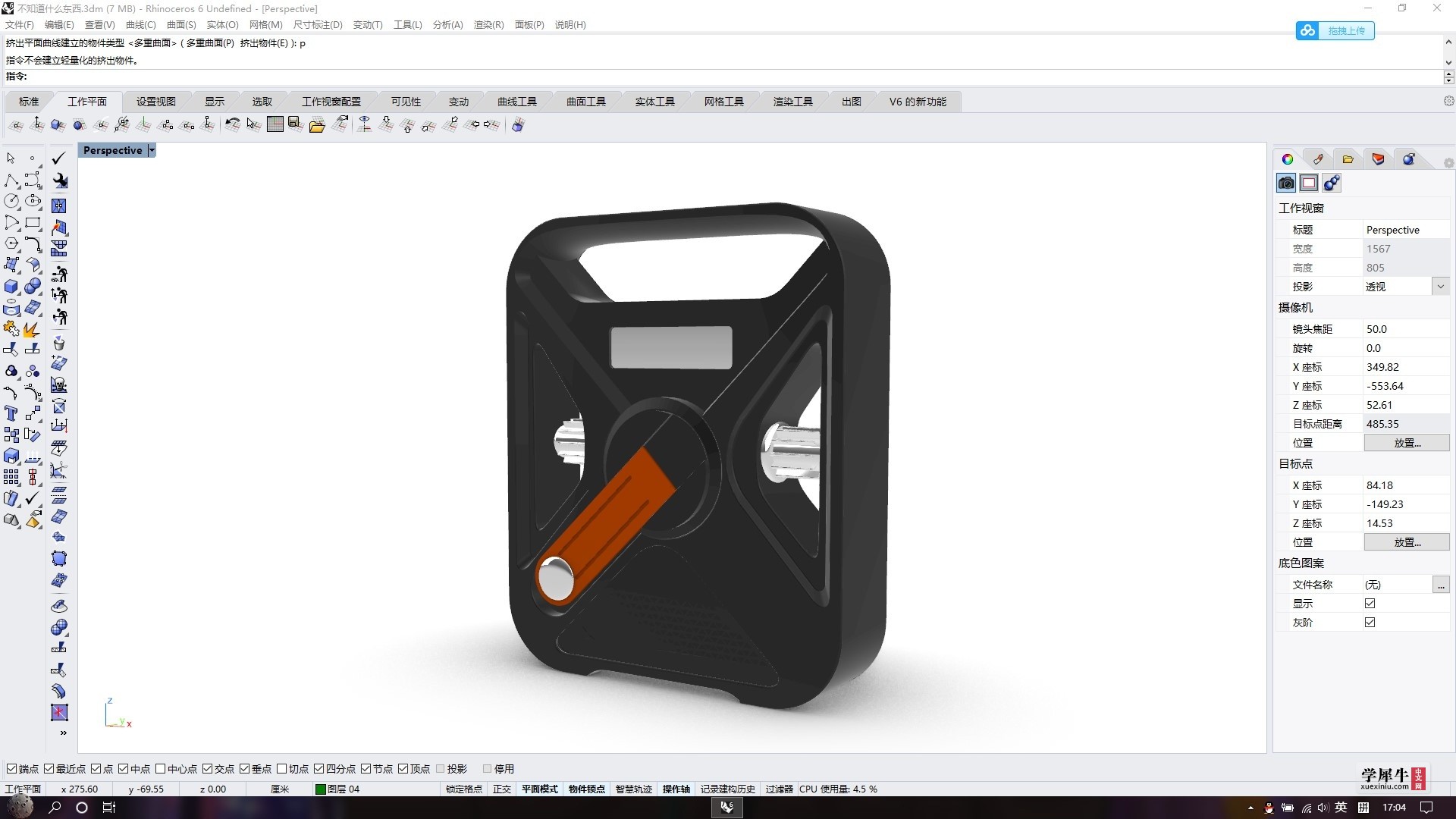Click the target point 放置... button
Image resolution: width=1456 pixels, height=819 pixels.
[1407, 542]
